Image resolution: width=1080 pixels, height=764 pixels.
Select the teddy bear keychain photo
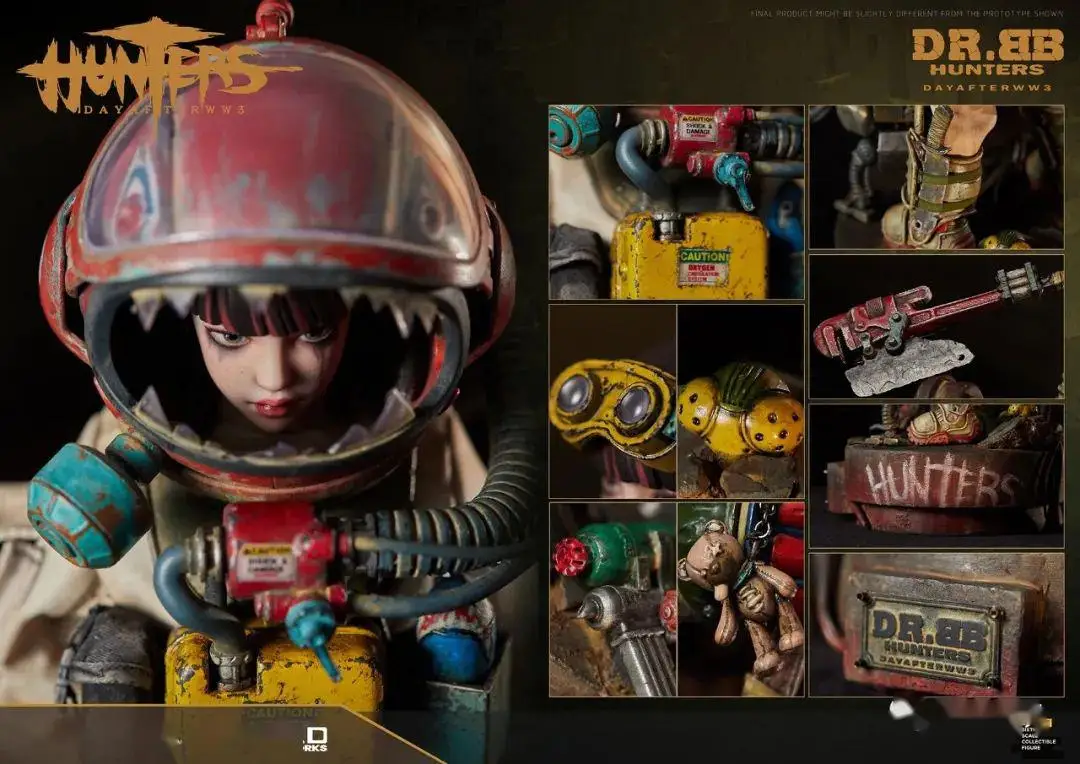(741, 599)
